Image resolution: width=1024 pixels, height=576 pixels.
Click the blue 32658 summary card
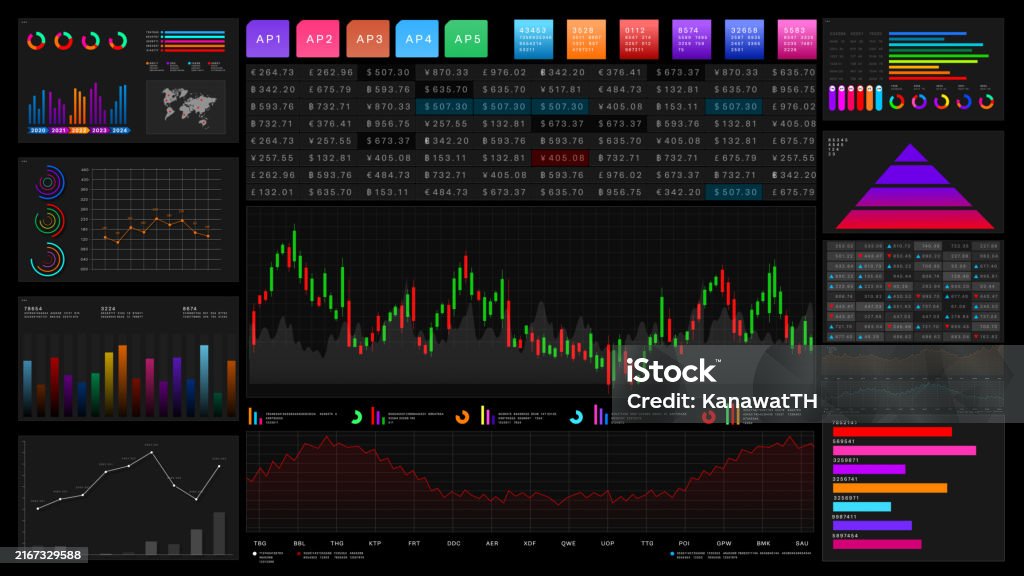(x=744, y=39)
